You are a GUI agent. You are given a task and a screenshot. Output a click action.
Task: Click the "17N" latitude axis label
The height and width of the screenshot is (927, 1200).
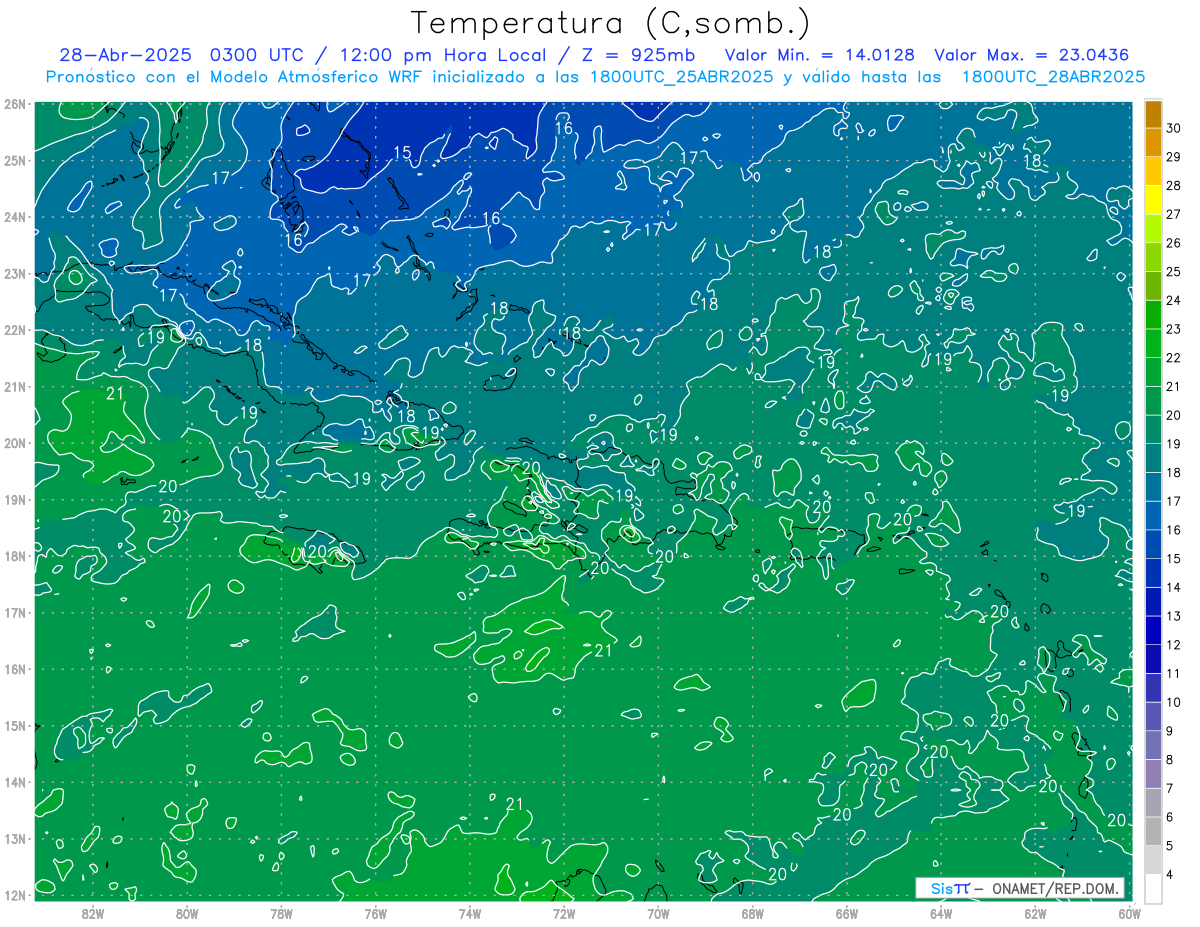pyautogui.click(x=15, y=613)
